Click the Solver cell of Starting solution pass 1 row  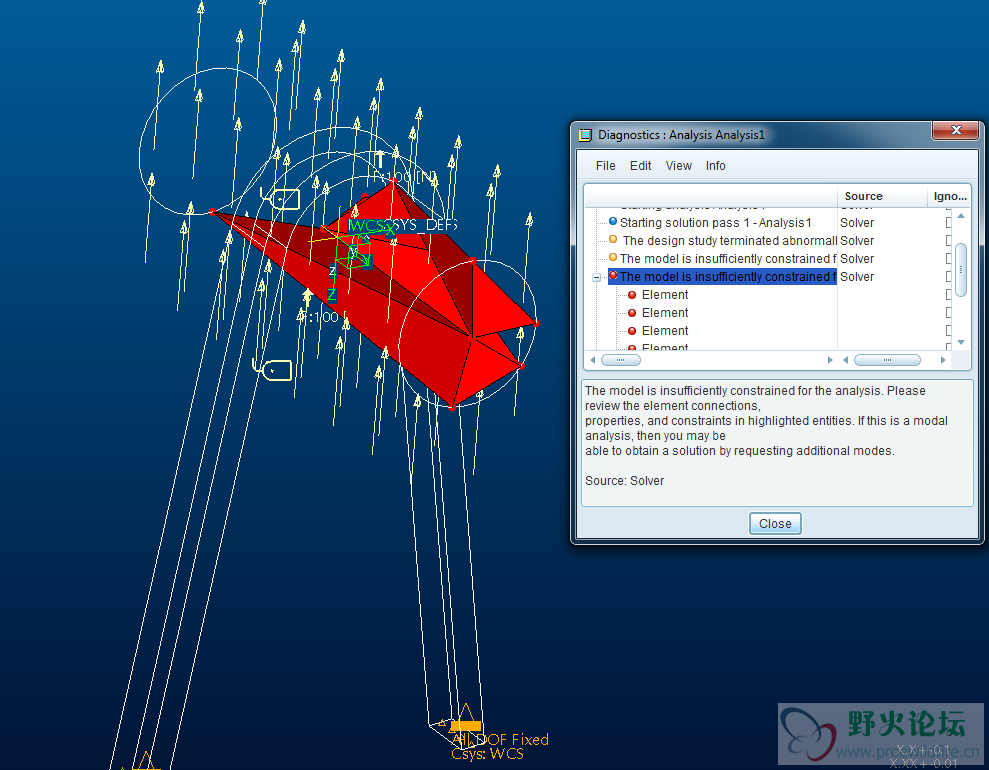857,223
